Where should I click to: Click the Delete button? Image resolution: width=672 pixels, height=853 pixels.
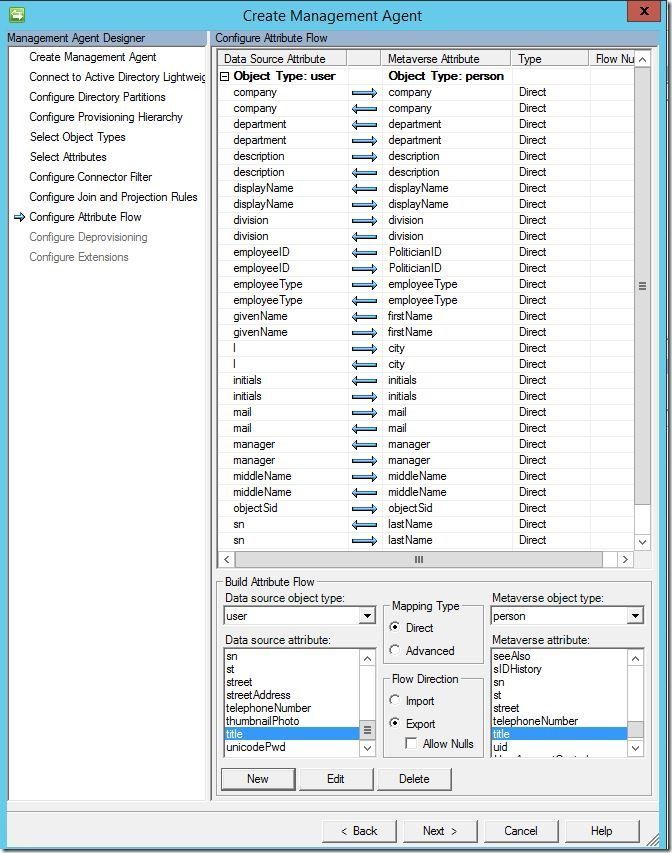click(414, 778)
